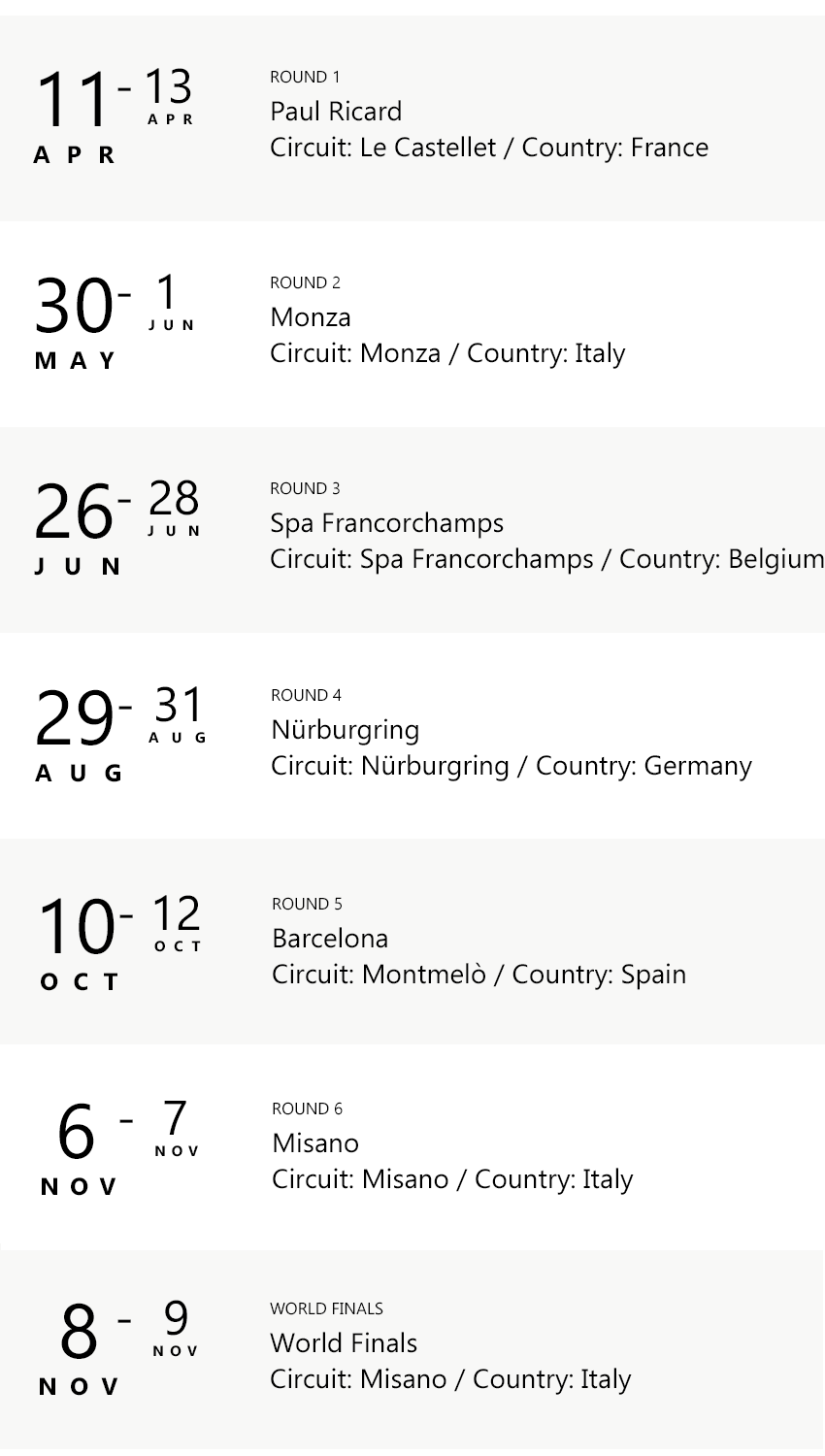Click the Barcelona event title
Image resolution: width=825 pixels, height=1456 pixels.
[x=330, y=939]
